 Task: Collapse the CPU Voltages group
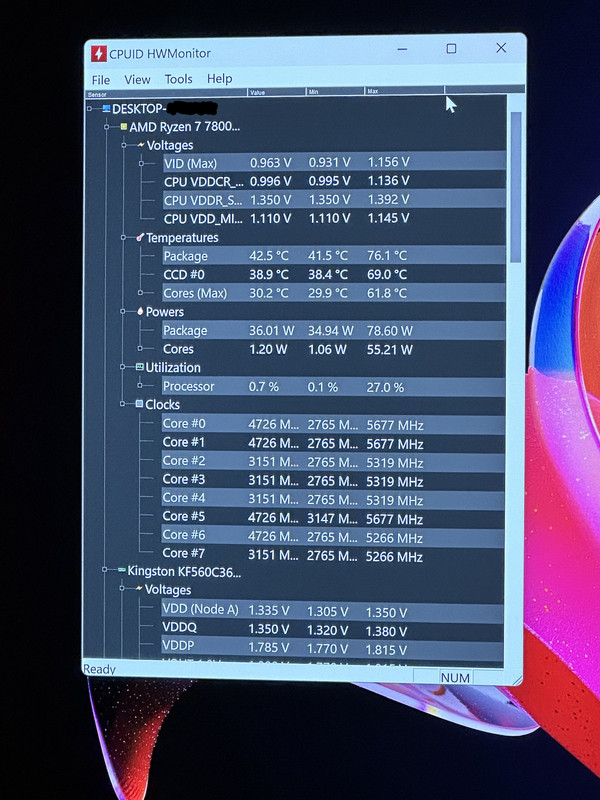(124, 145)
